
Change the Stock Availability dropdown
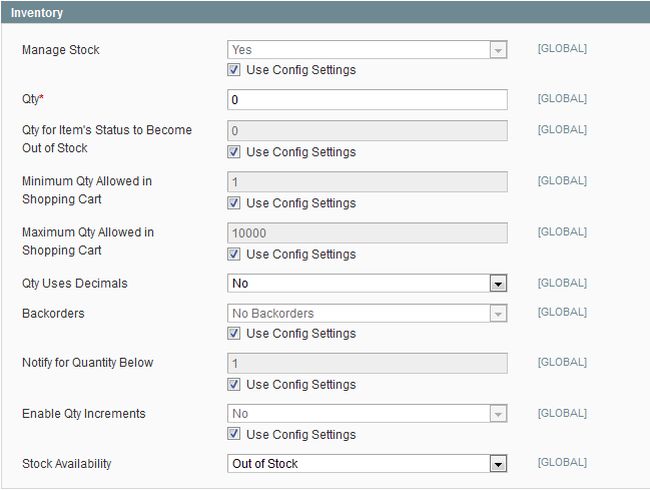coord(367,464)
